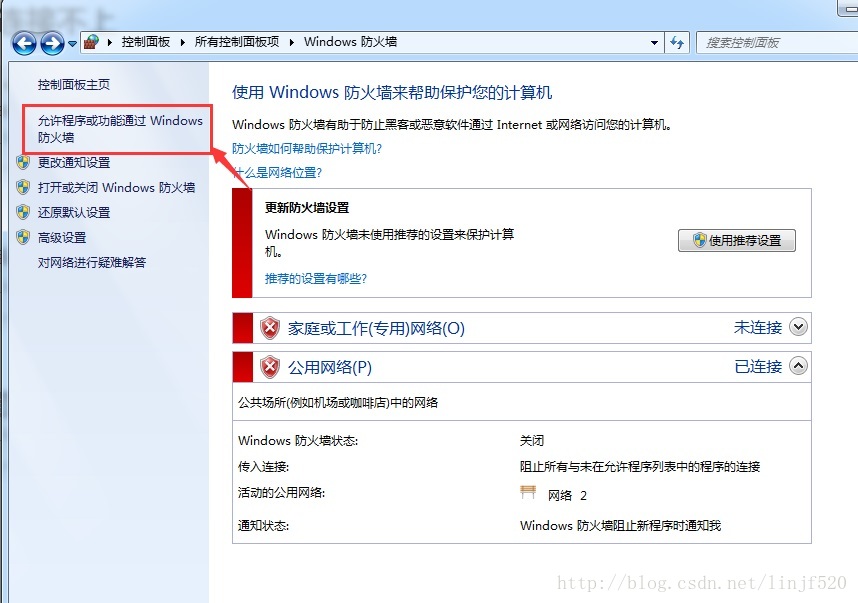Click the Back navigation arrow
Viewport: 858px width, 603px height.
[x=24, y=43]
